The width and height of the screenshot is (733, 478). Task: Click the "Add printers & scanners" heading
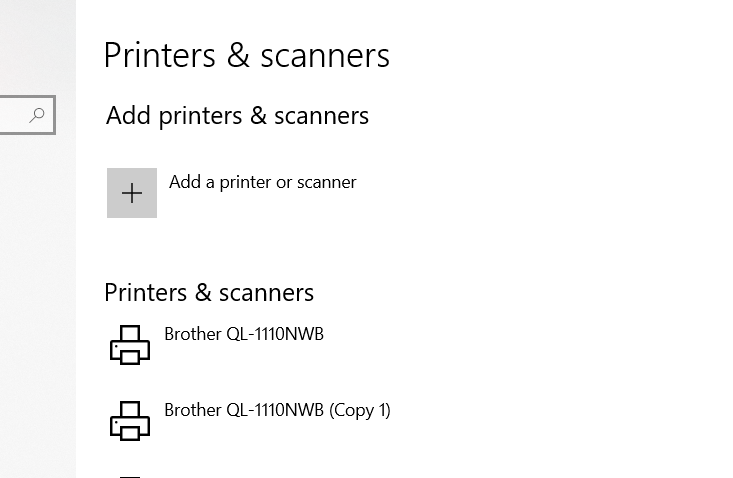point(237,115)
